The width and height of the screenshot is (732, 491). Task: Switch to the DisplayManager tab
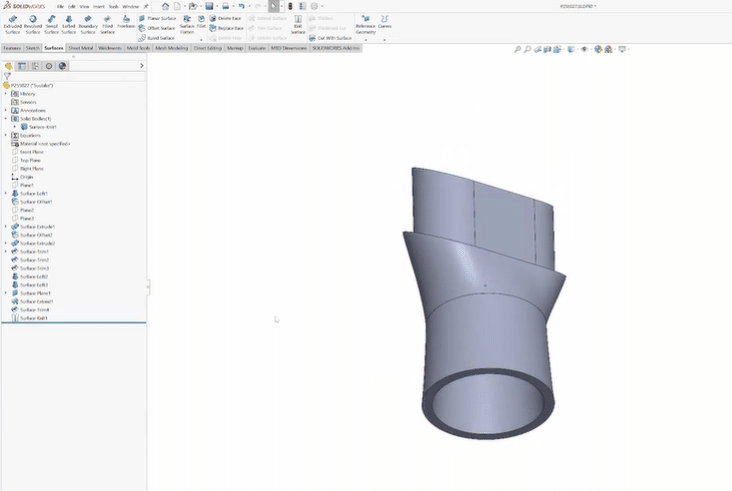63,66
